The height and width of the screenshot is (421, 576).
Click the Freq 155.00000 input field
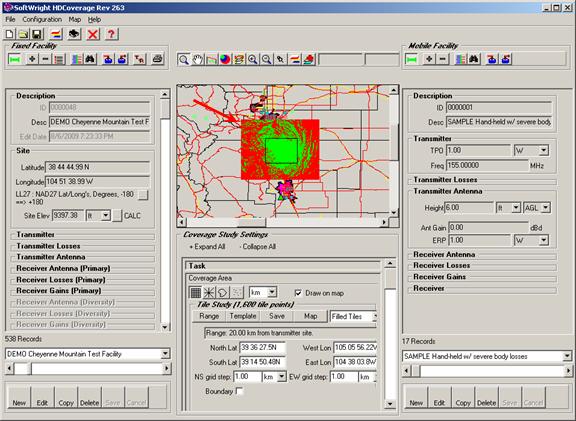pos(487,165)
